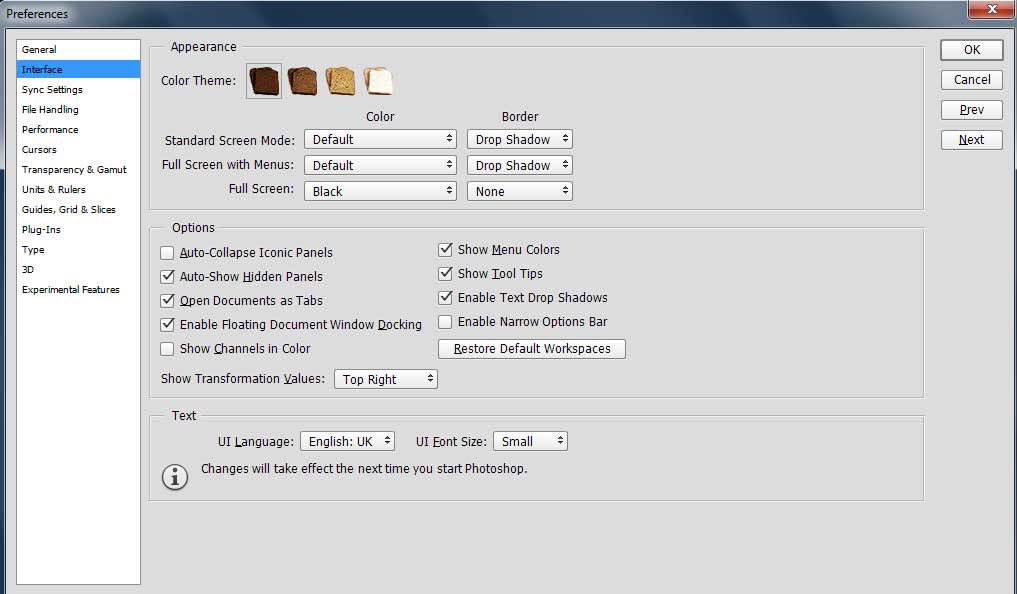
Task: Uncheck Show Menu Colors
Action: pos(445,250)
